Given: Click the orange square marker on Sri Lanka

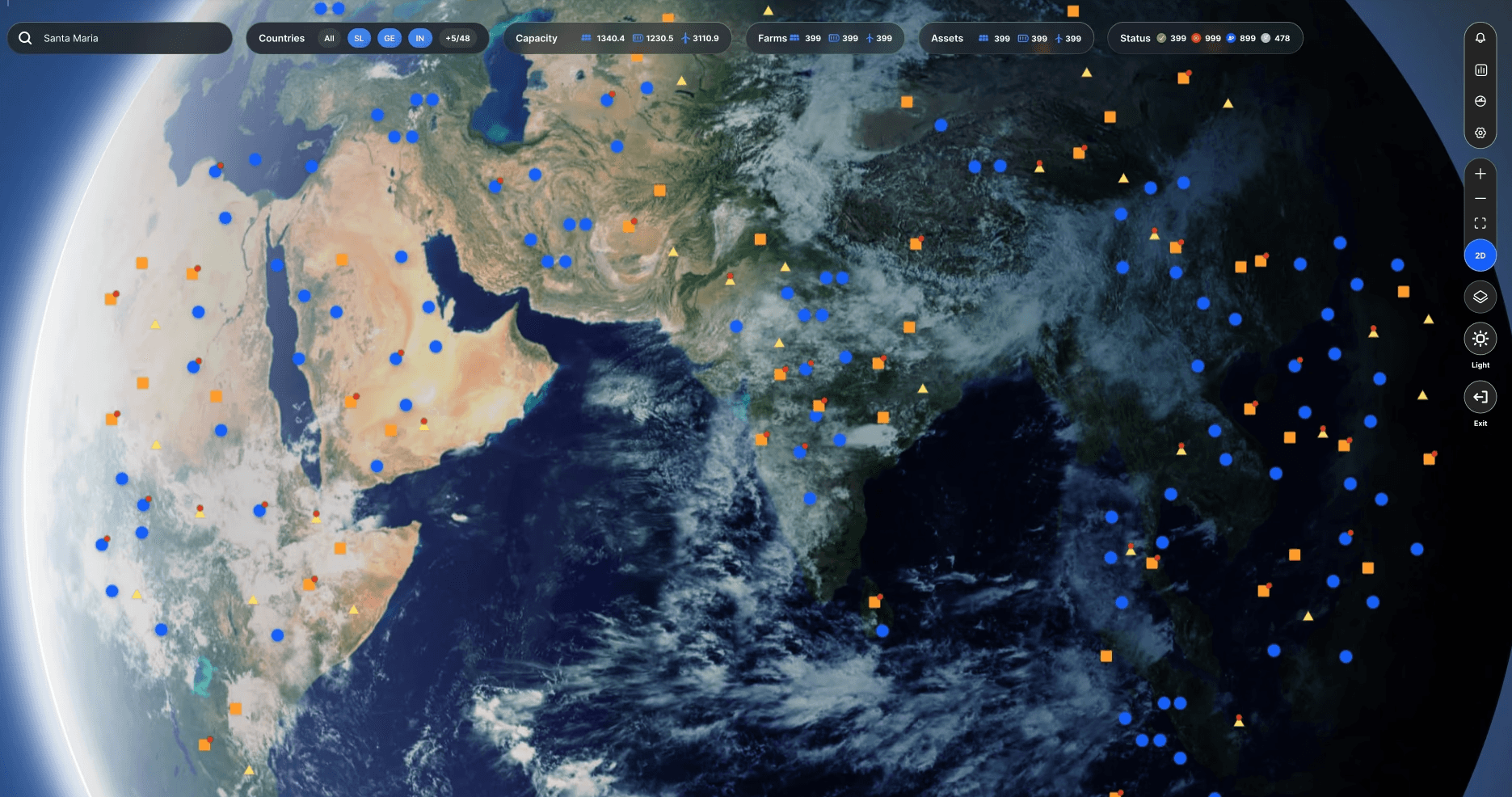Looking at the screenshot, I should point(874,602).
